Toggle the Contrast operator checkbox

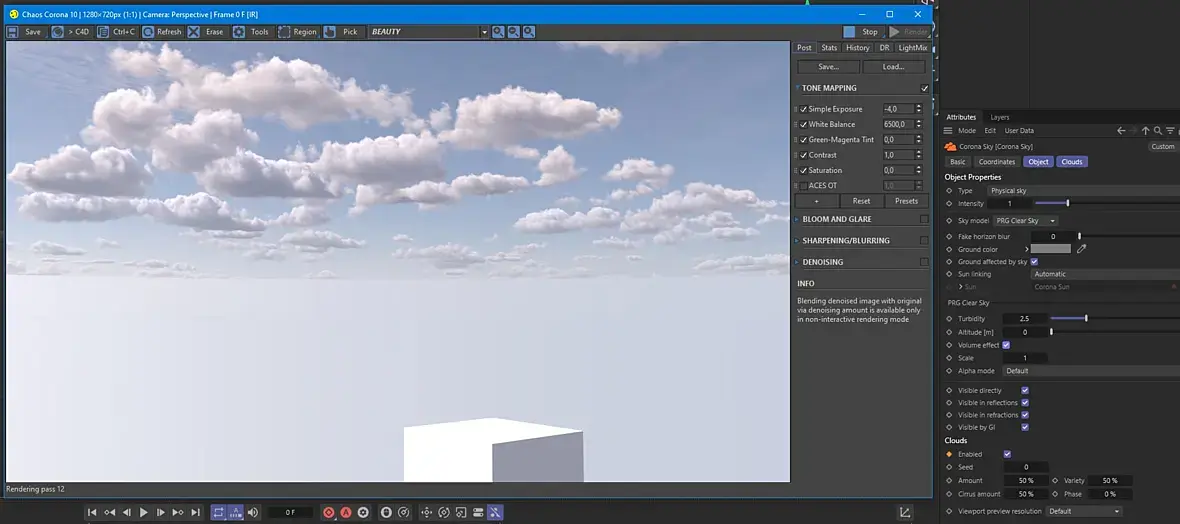[x=804, y=155]
